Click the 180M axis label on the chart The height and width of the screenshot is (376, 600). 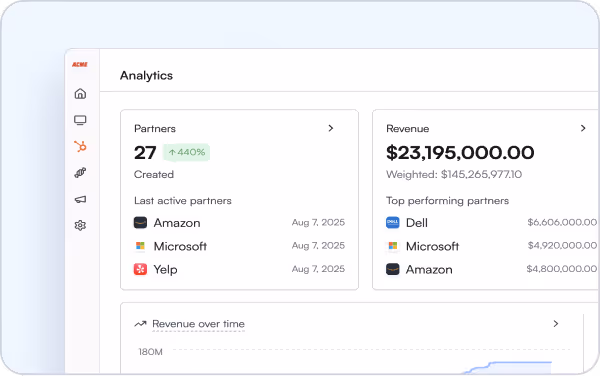pyautogui.click(x=150, y=352)
